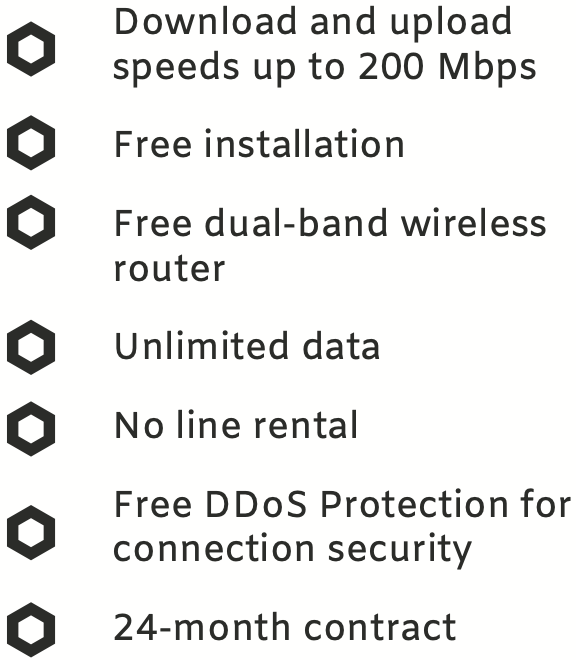Screen dimensions: 576x660
Task: Click the word 'installation'
Action: [x=305, y=144]
